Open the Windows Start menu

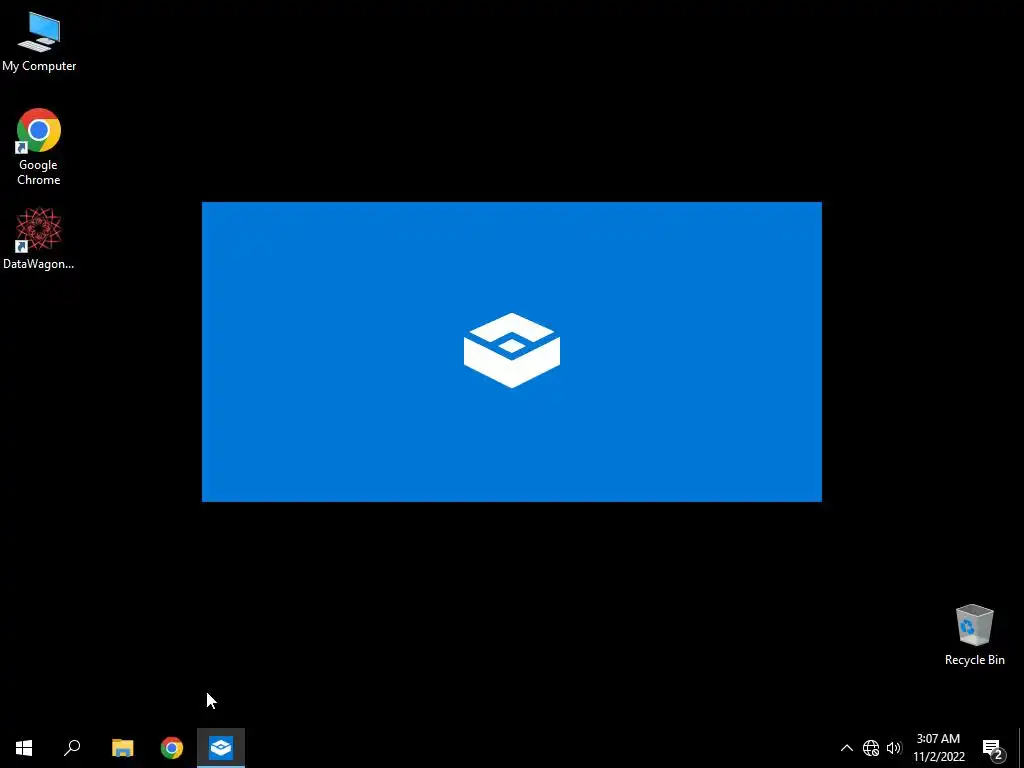(24, 748)
